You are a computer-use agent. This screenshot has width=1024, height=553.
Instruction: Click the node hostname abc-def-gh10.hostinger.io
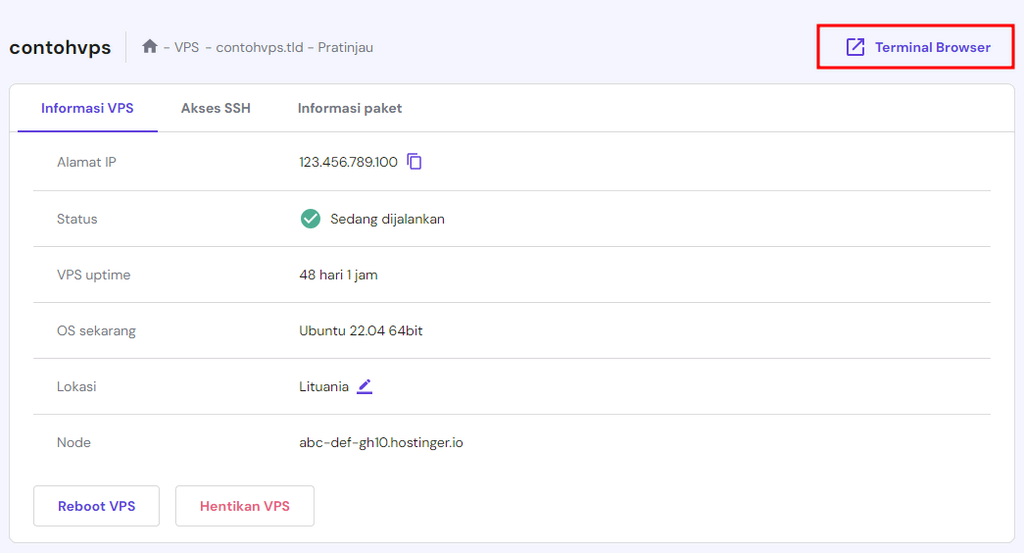(x=381, y=442)
